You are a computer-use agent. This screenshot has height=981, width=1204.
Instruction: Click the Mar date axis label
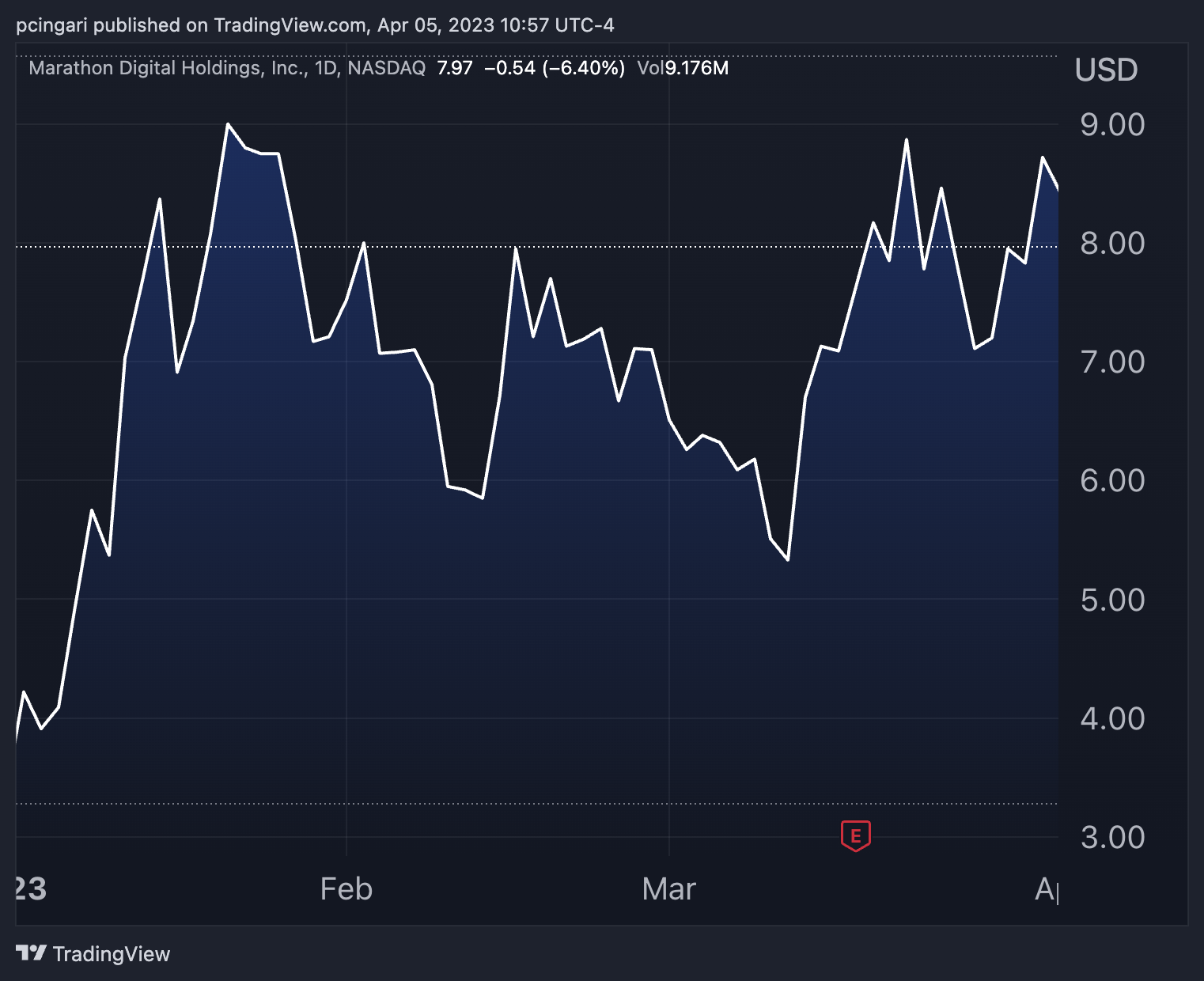[x=669, y=889]
